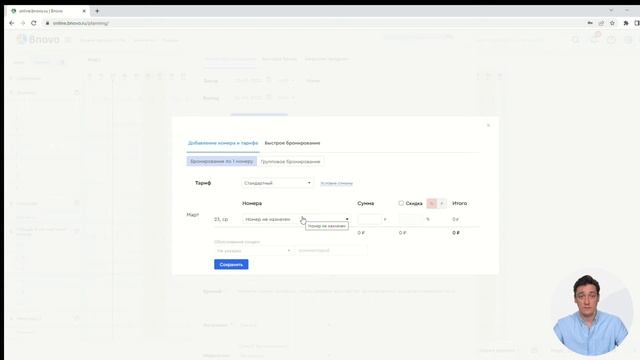This screenshot has width=640, height=360.
Task: Click the Сумма input field
Action: 370,219
